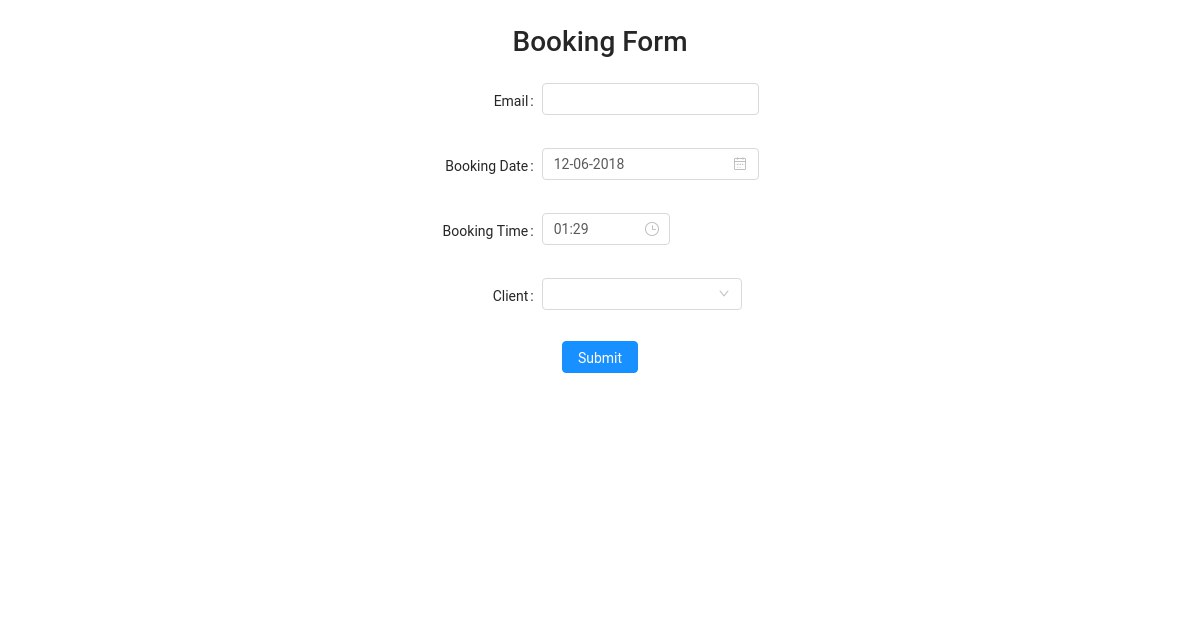Screen dimensions: 1200x630
Task: Click the Booking Date field showing 12-06-2018
Action: coord(650,164)
